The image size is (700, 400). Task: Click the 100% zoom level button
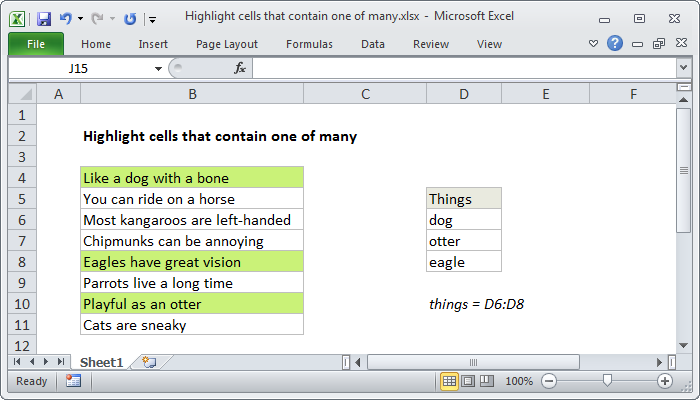point(519,381)
